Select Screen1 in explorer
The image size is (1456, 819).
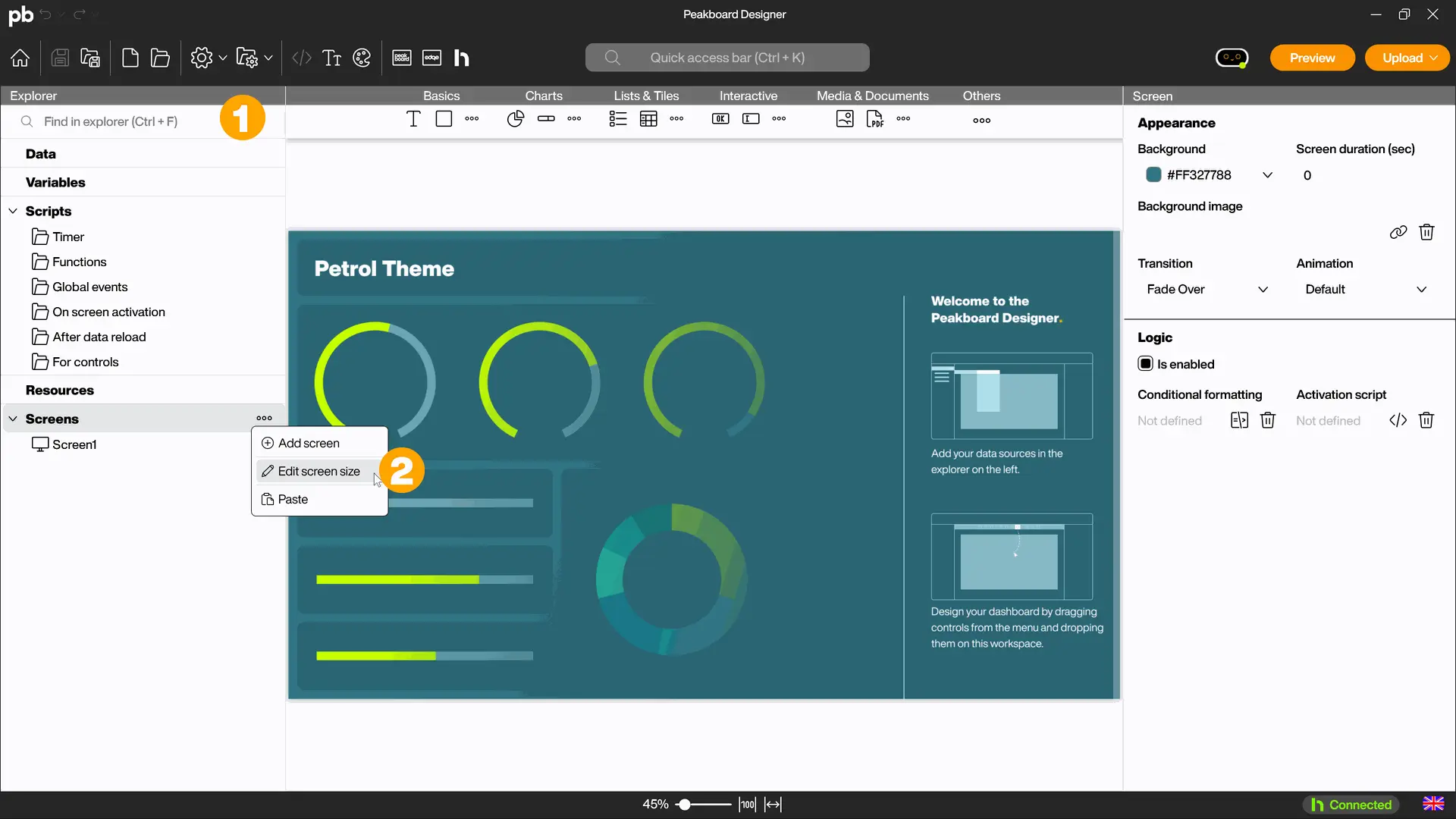[74, 444]
